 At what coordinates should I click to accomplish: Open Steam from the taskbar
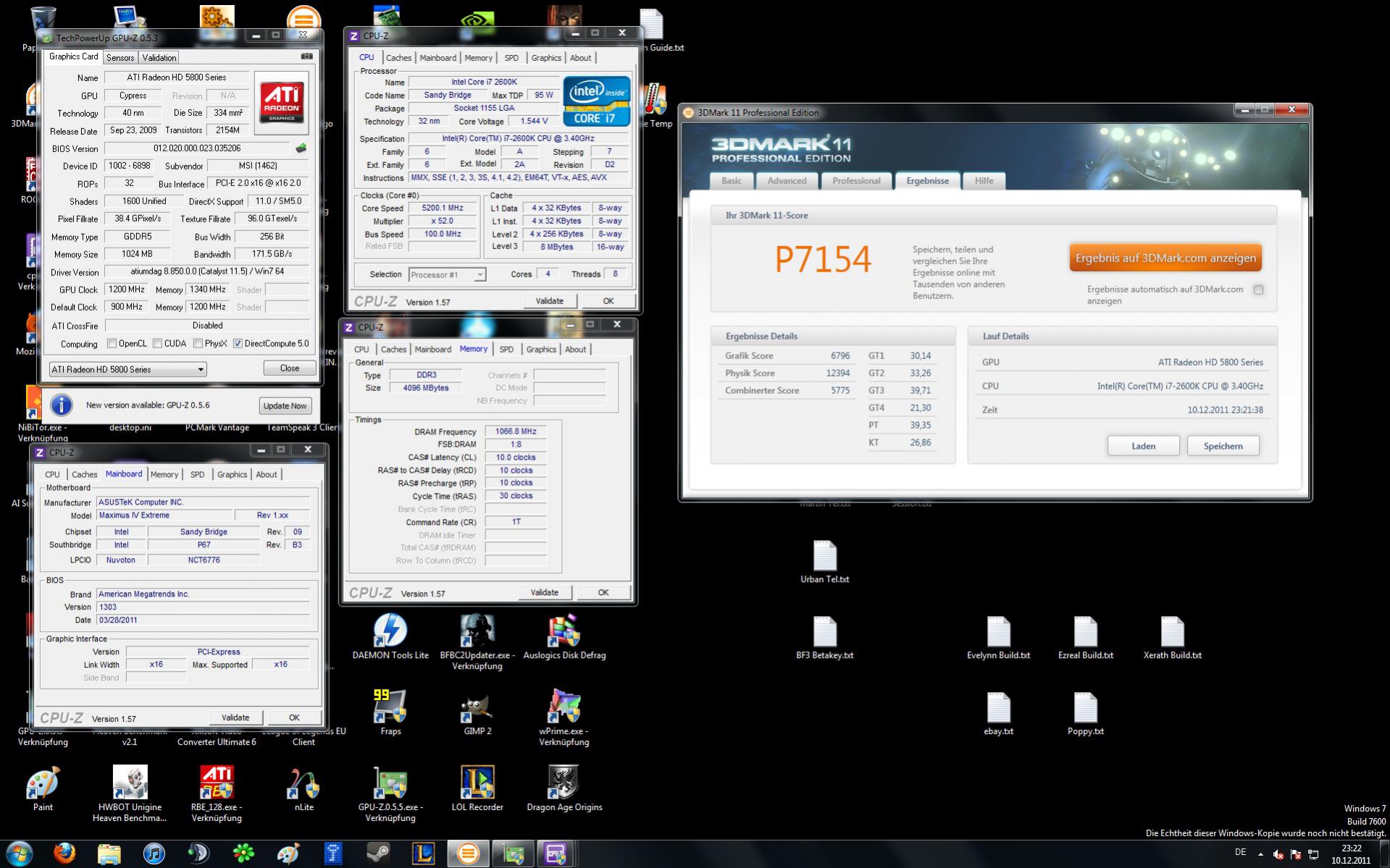(378, 854)
